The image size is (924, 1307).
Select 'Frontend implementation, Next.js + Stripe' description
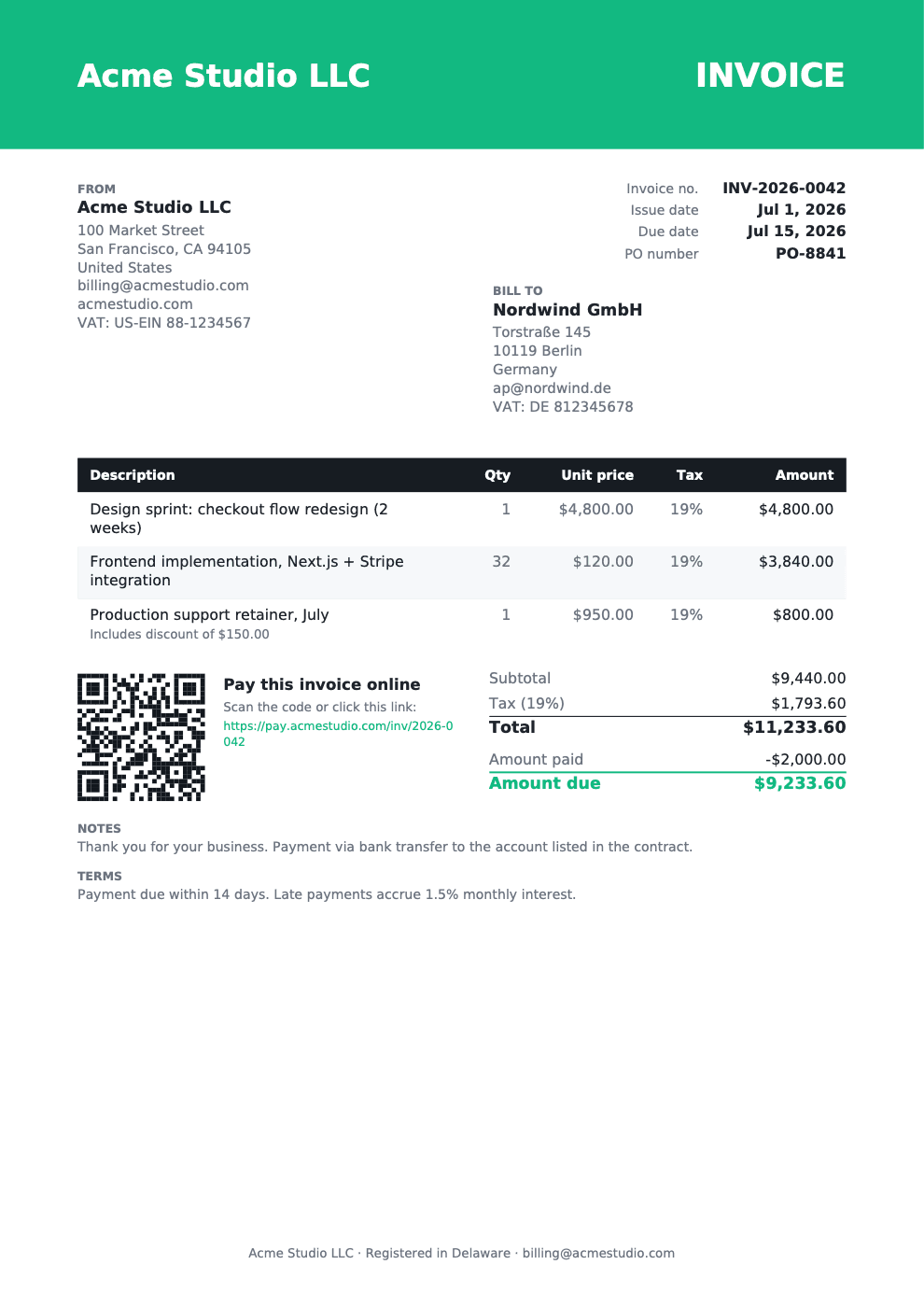(x=246, y=570)
